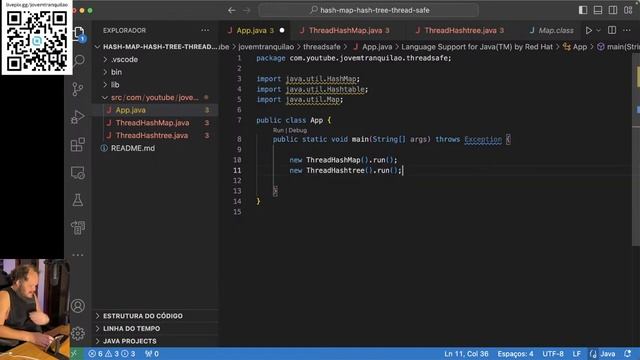Click the App class breadcrumb

tap(576, 47)
